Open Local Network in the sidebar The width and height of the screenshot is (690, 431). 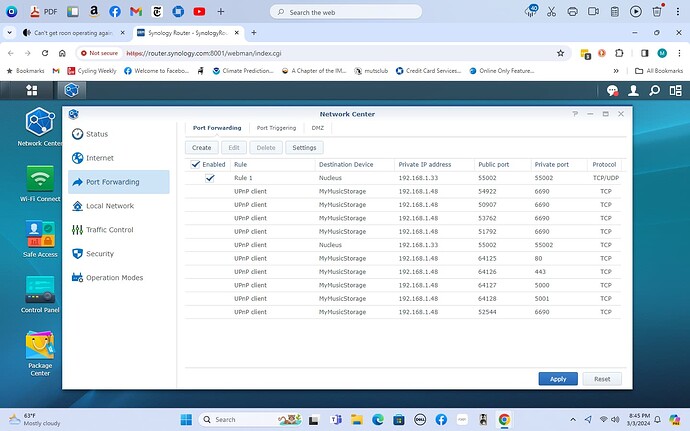pyautogui.click(x=118, y=206)
